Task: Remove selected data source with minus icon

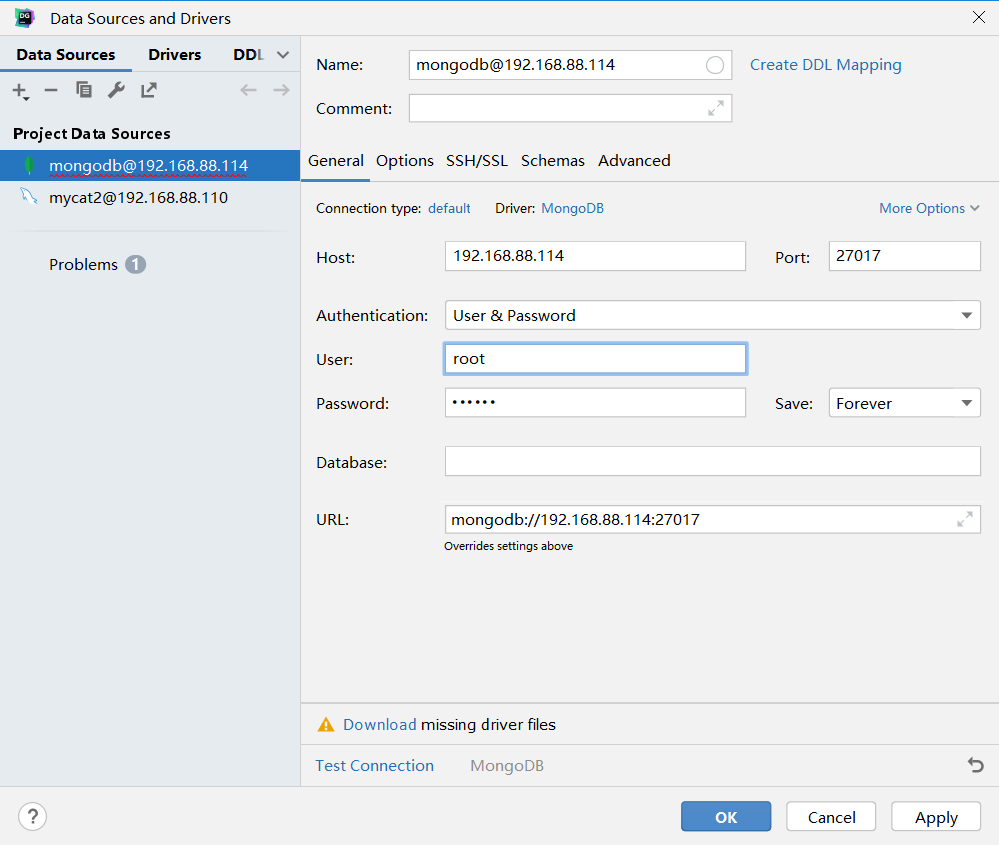Action: click(51, 90)
